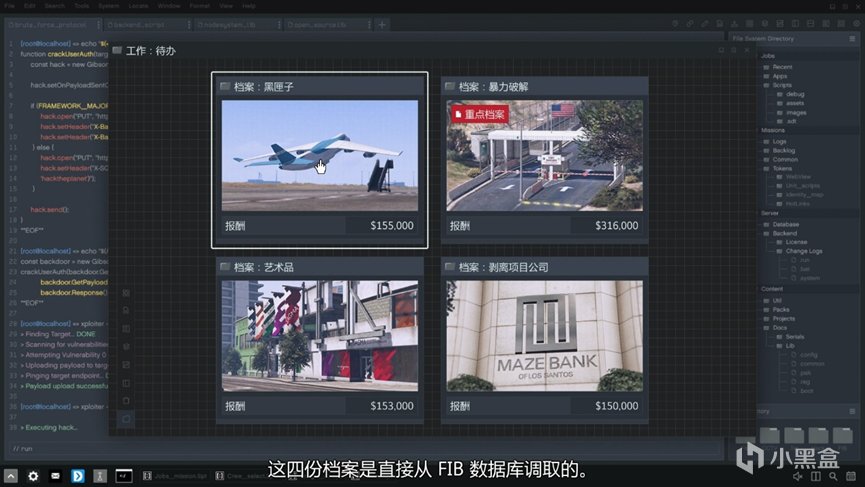Select the Backlog folder in Missions
This screenshot has width=865, height=487.
[x=779, y=150]
